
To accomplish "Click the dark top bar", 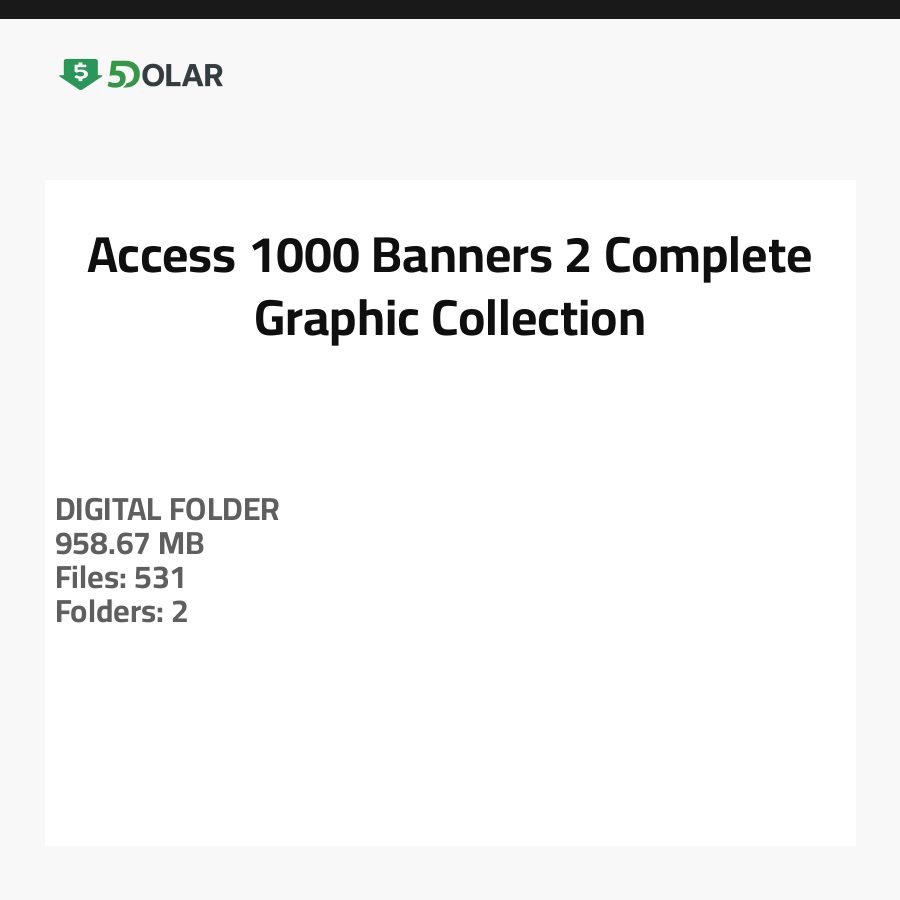I will coord(450,9).
